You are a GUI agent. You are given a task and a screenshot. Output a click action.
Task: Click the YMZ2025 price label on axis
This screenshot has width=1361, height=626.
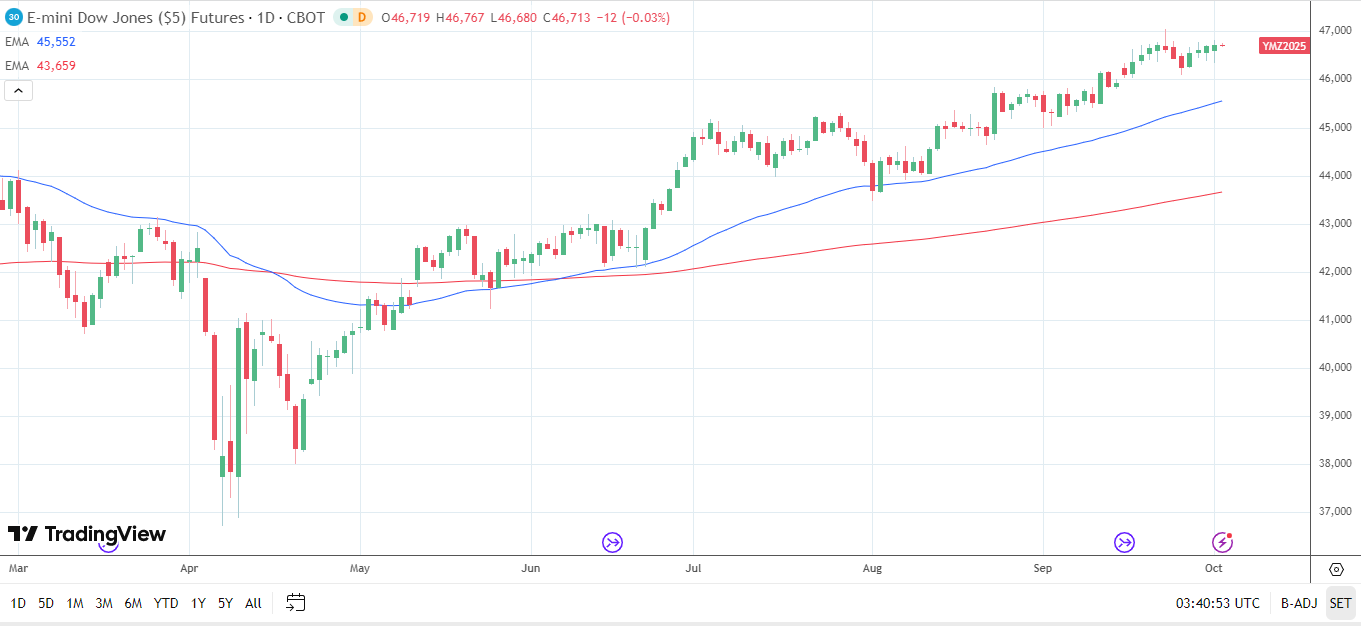coord(1284,46)
